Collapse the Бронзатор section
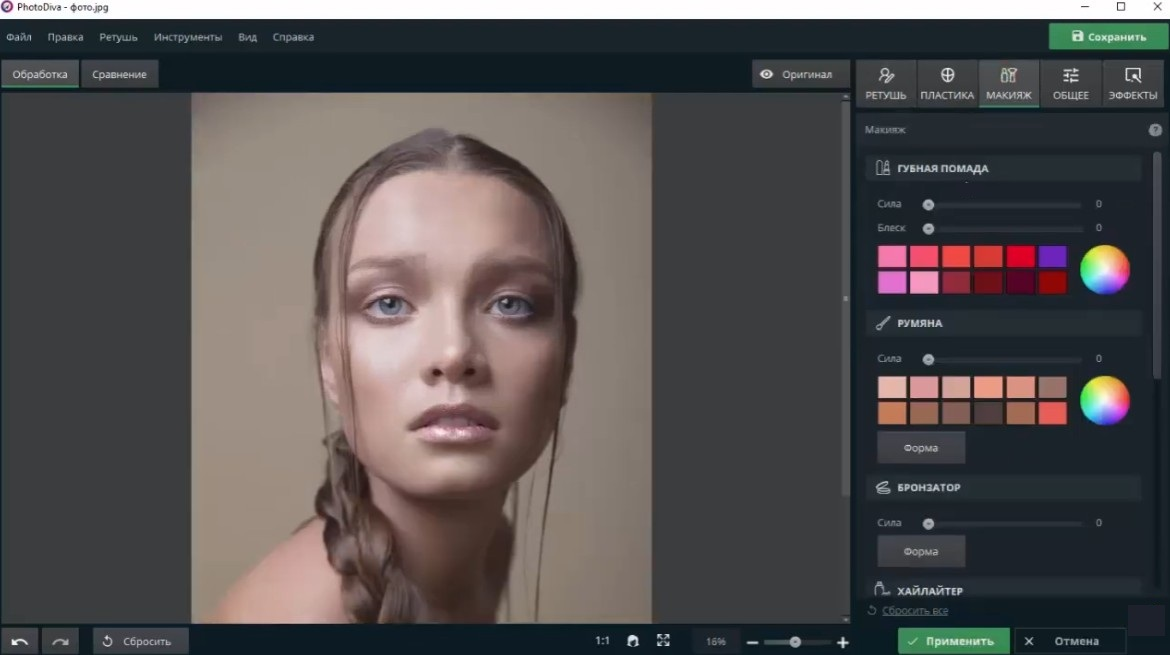The width and height of the screenshot is (1170, 655). 1003,487
